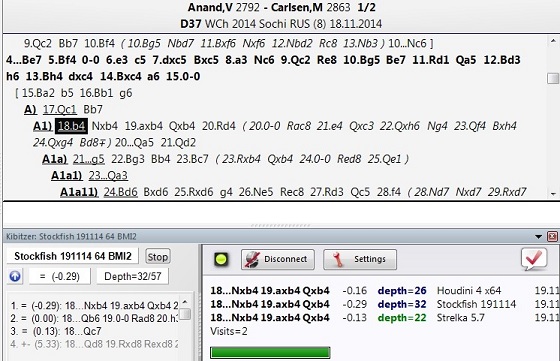Click the Stockfish 191114 64 BMI2 engine name
Image resolution: width=560 pixels, height=361 pixels.
tap(72, 256)
